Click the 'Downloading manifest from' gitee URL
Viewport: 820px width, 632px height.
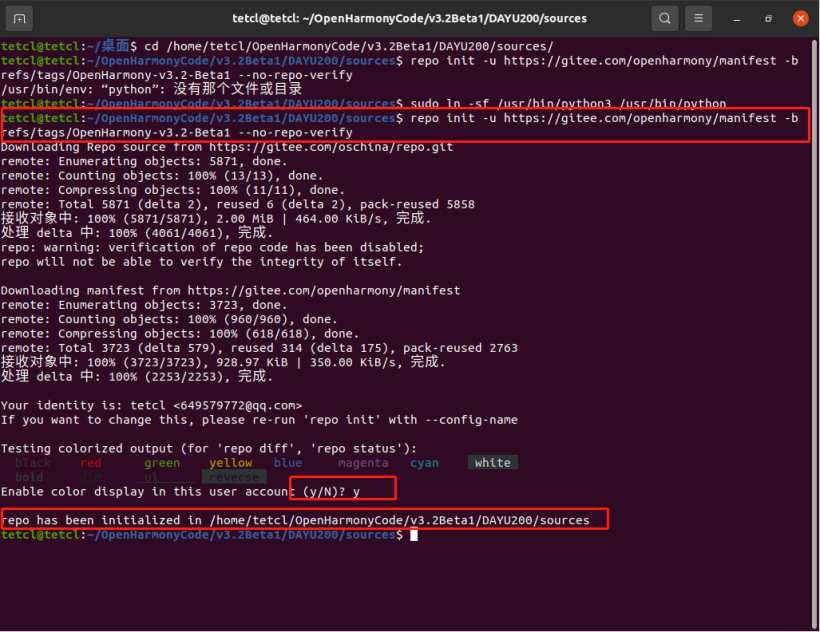coord(324,290)
